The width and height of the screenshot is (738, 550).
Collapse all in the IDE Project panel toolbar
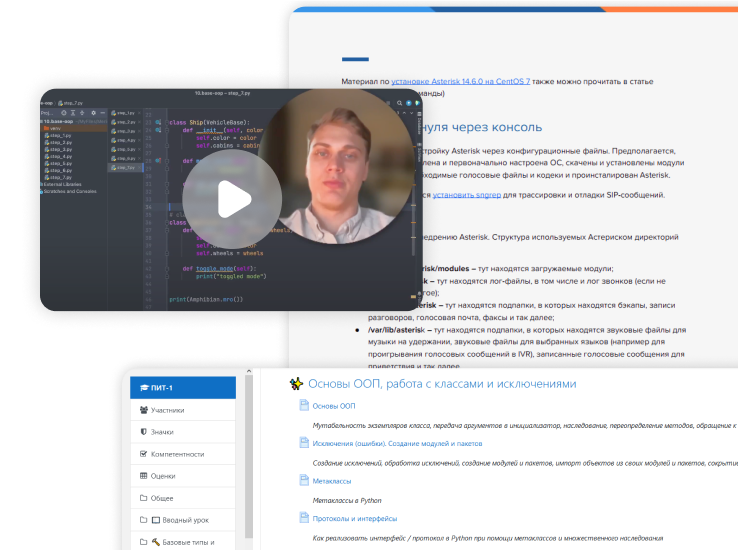(x=82, y=113)
